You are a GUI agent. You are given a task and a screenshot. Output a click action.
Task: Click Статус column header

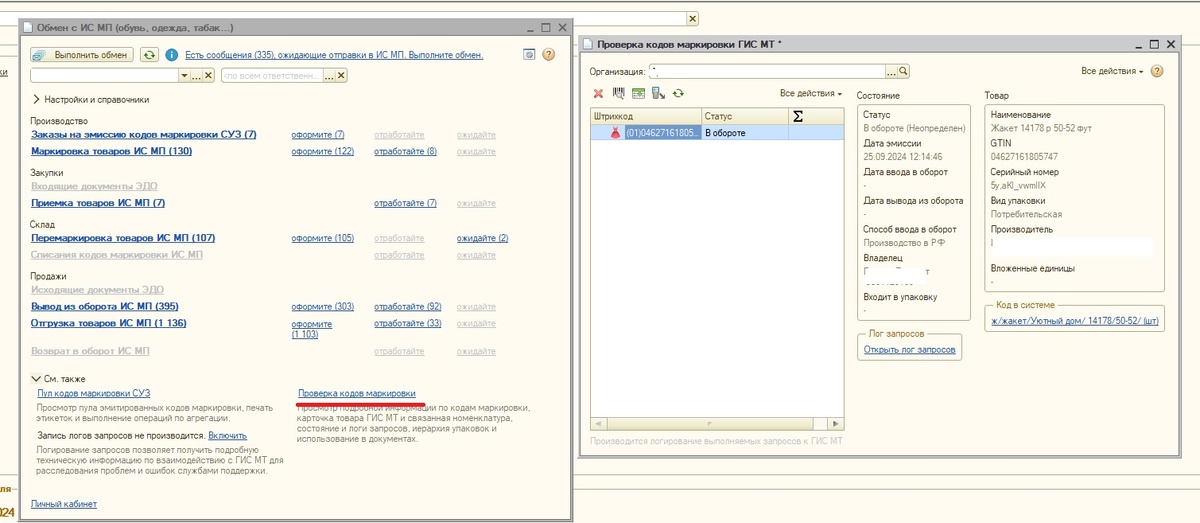[x=745, y=116]
